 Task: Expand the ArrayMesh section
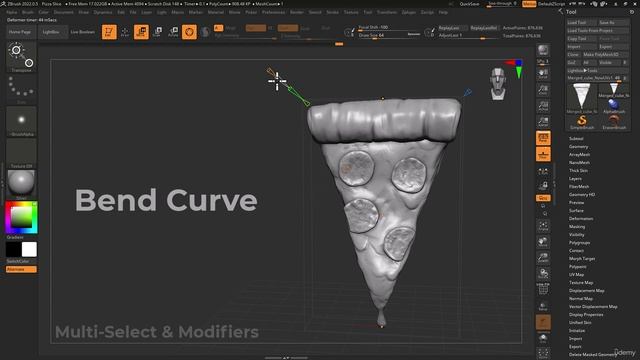pos(580,155)
